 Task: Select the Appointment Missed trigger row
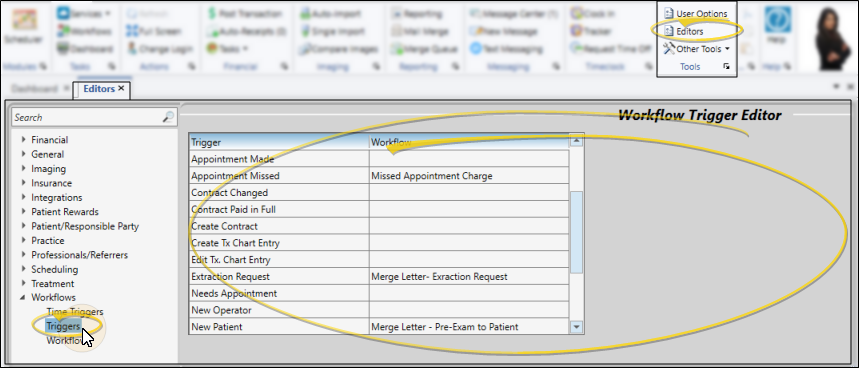pos(379,176)
